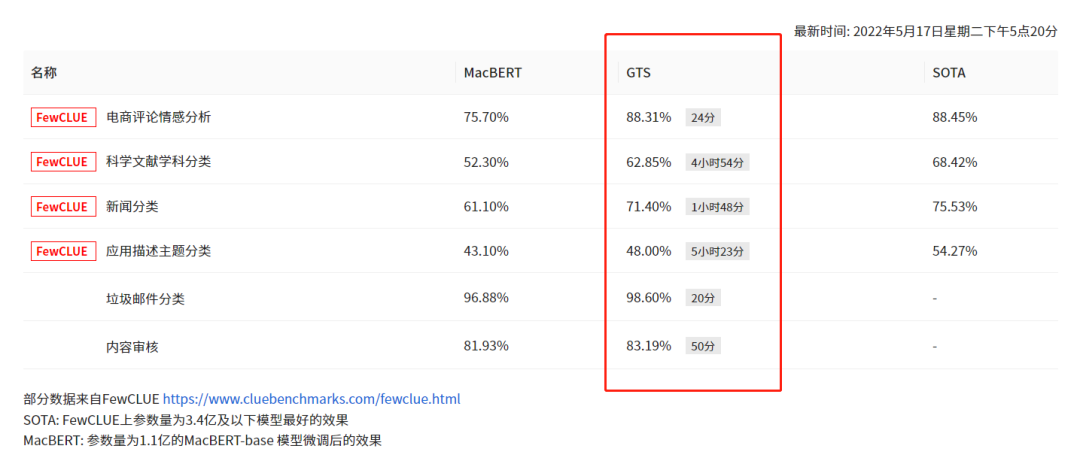This screenshot has height=464, width=1080.
Task: Select the 20分 time tag
Action: click(703, 298)
